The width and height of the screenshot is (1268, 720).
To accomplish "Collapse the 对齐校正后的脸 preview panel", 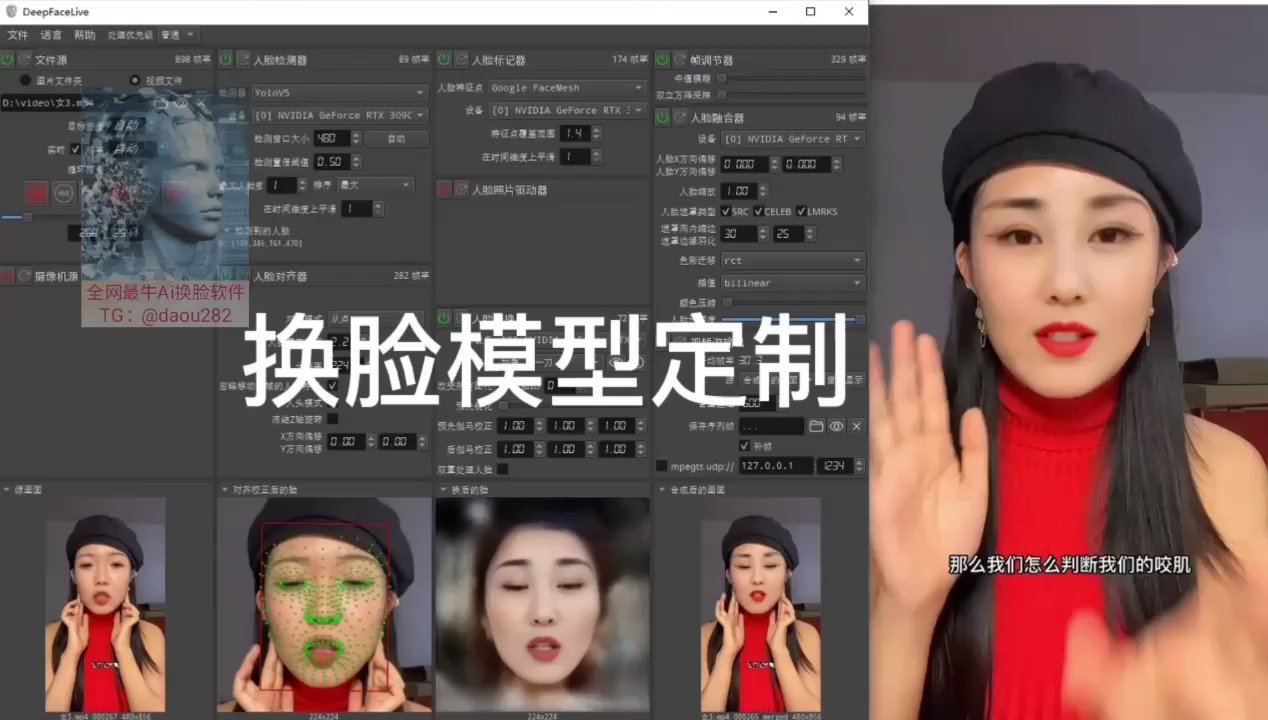I will [224, 490].
